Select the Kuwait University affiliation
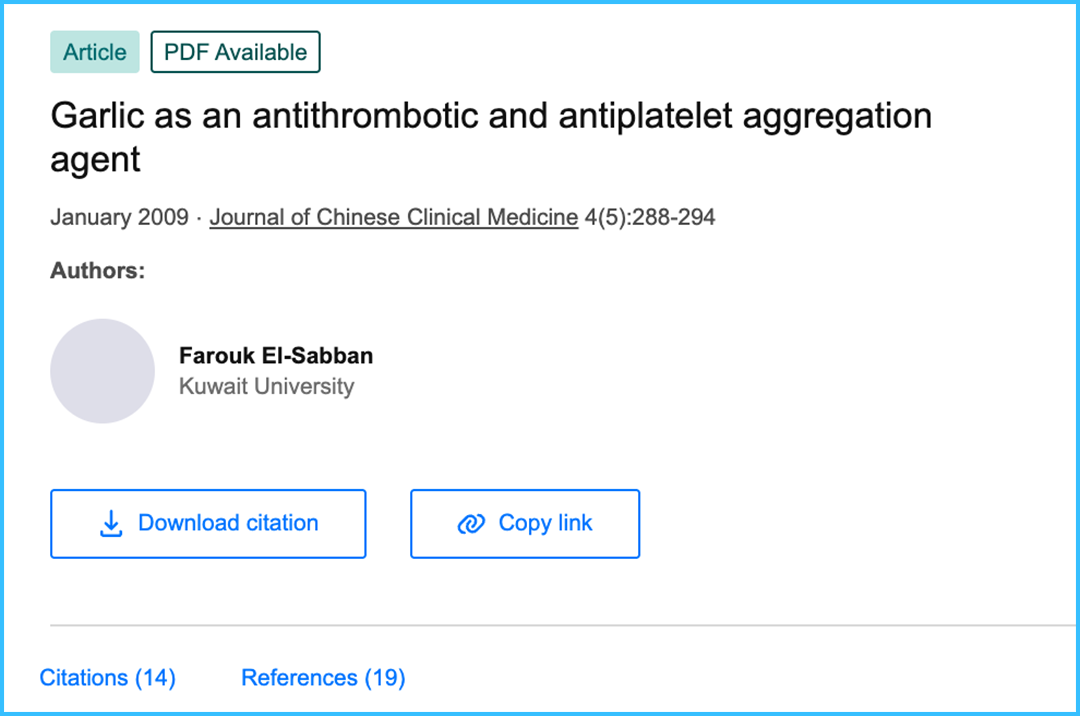The height and width of the screenshot is (716, 1080). (266, 387)
